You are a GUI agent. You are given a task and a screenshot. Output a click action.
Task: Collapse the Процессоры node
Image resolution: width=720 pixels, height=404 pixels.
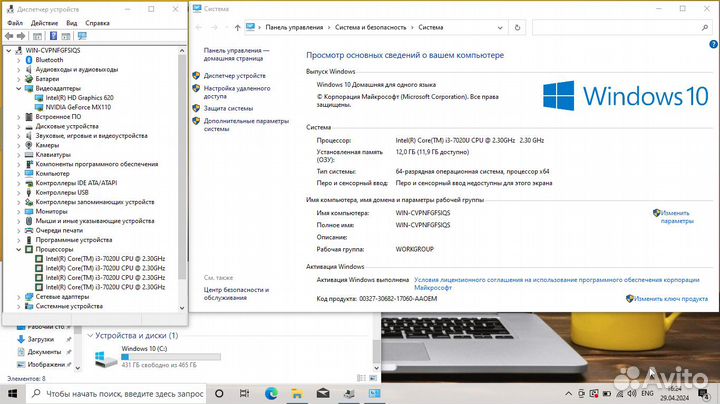[x=19, y=249]
